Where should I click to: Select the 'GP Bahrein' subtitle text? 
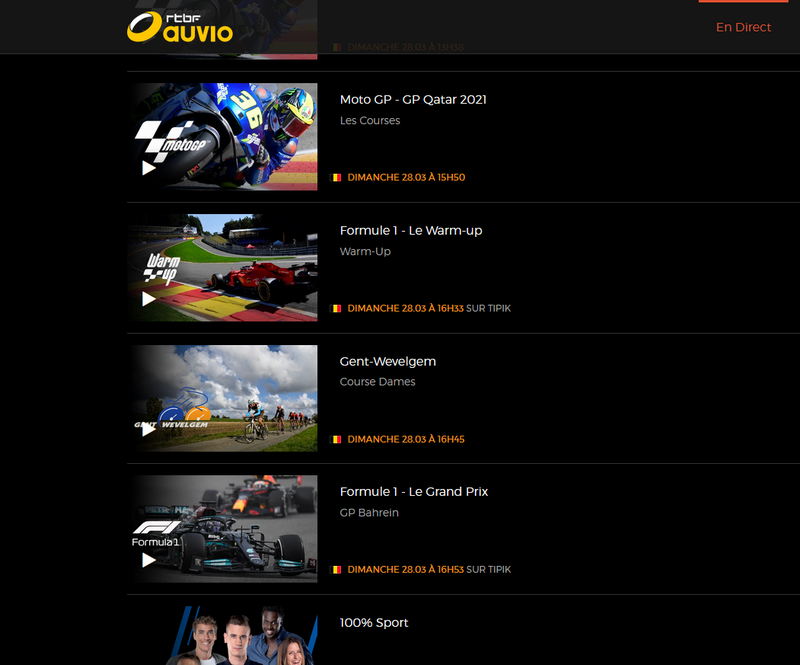click(369, 512)
